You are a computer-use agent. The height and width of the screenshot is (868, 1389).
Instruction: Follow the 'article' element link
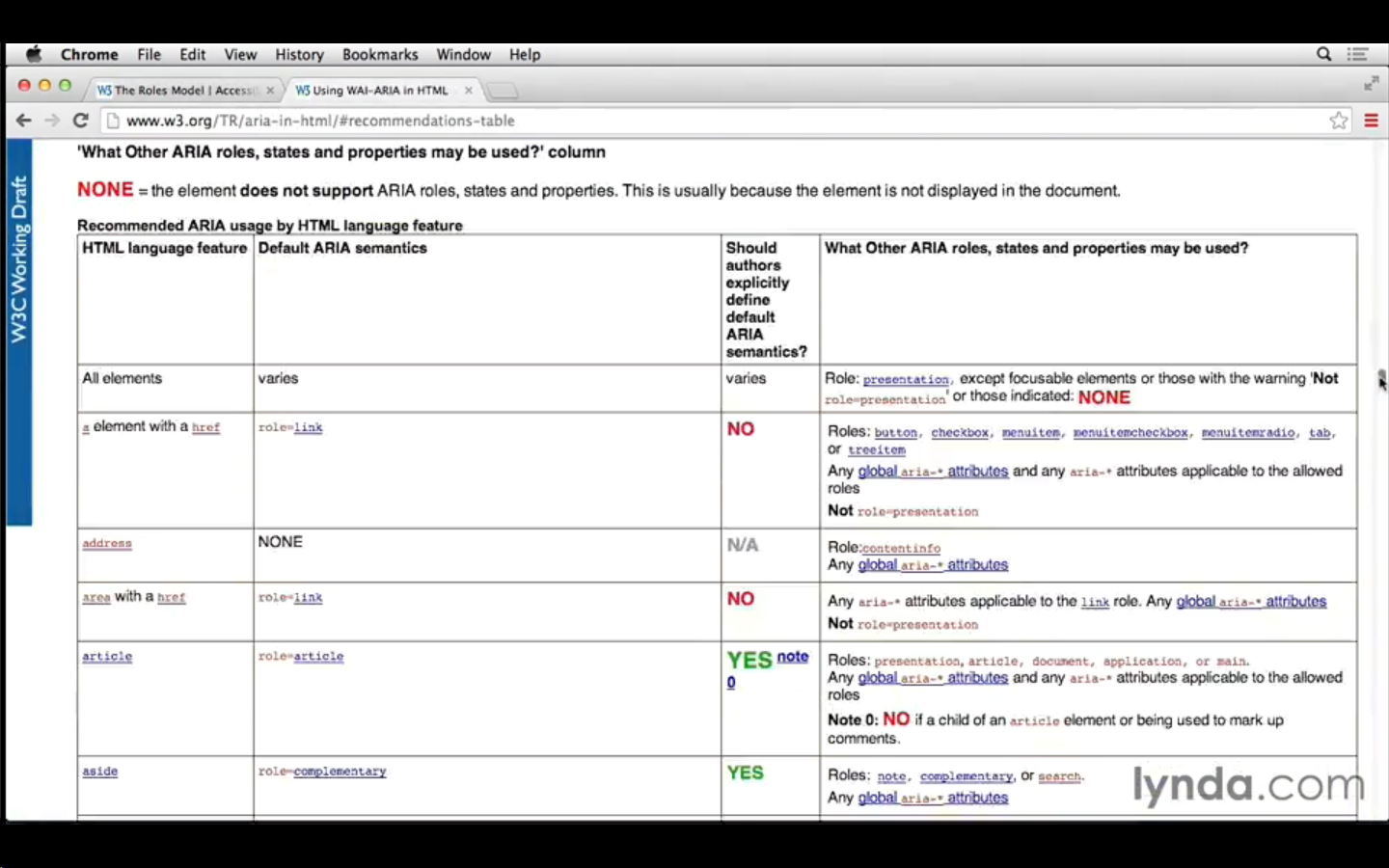point(107,657)
